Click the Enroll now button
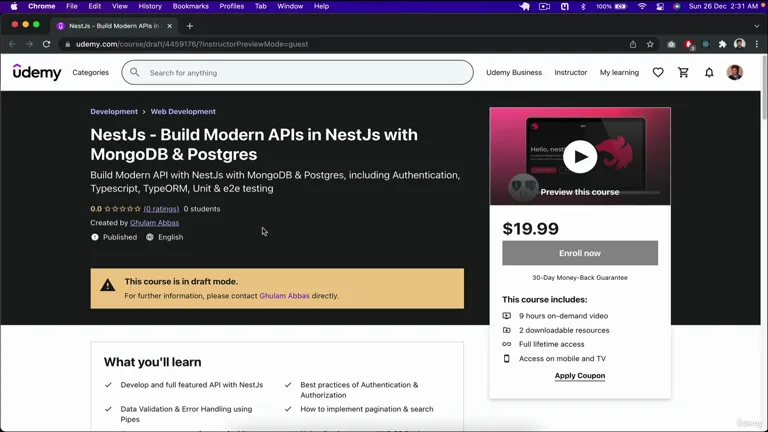The height and width of the screenshot is (432, 768). tap(580, 253)
